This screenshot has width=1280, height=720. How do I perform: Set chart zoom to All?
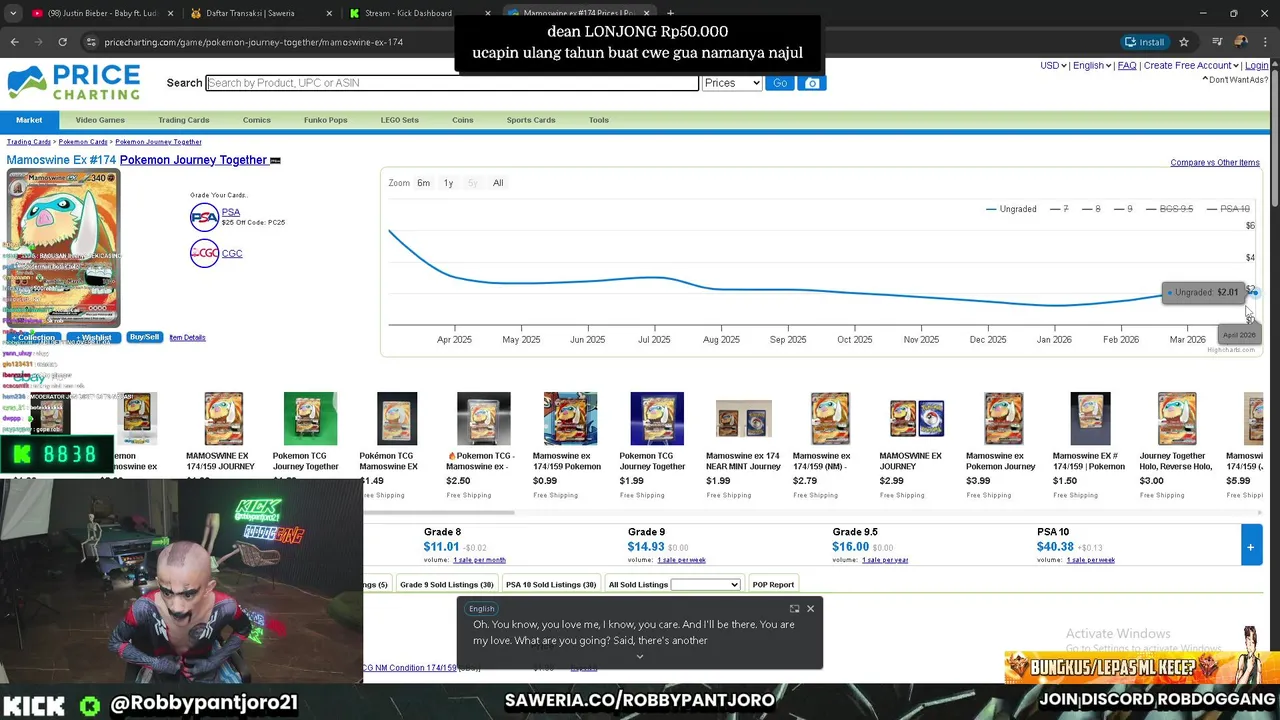click(498, 183)
